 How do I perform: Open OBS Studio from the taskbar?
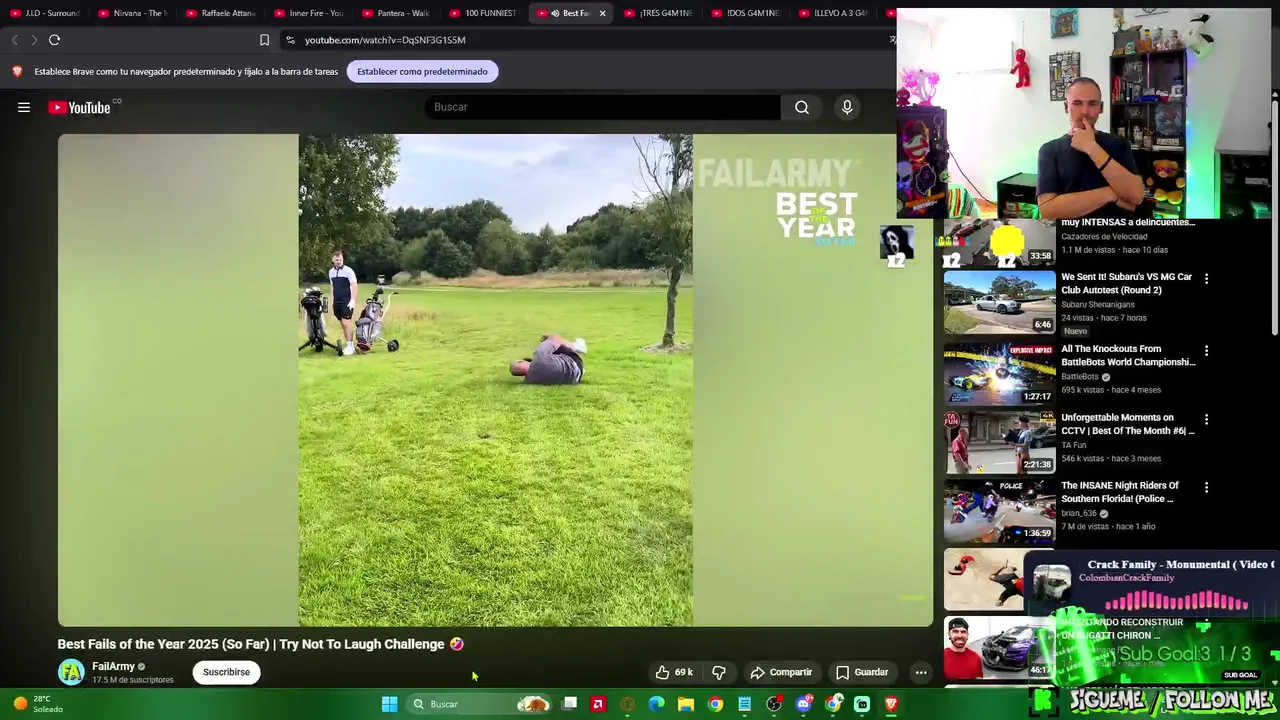(774, 704)
